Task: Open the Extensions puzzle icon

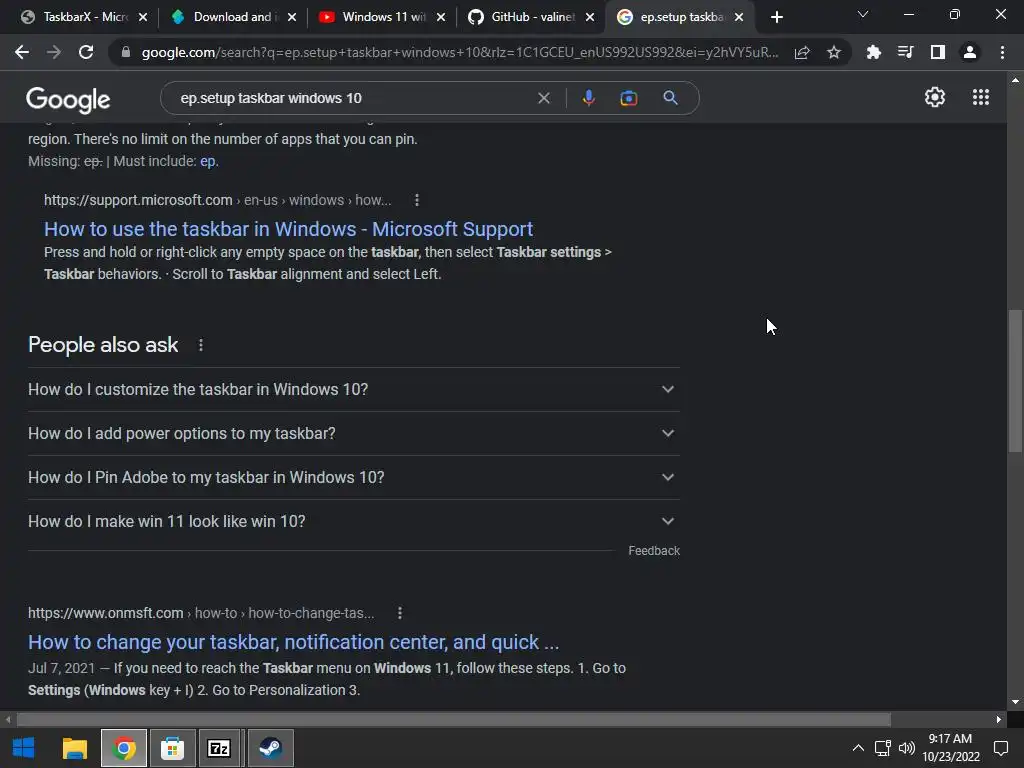Action: tap(873, 52)
